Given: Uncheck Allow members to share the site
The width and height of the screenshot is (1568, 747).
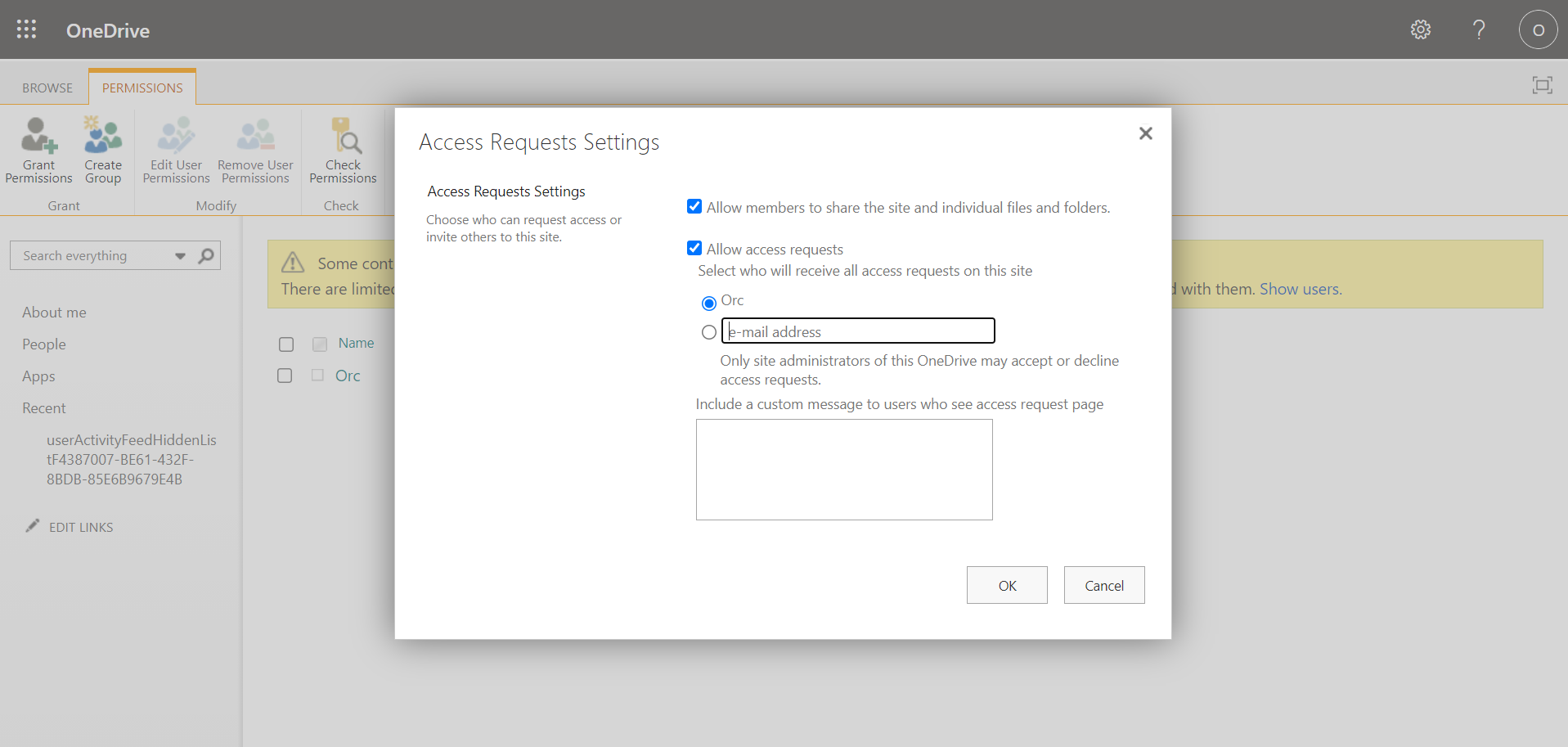Looking at the screenshot, I should [694, 206].
